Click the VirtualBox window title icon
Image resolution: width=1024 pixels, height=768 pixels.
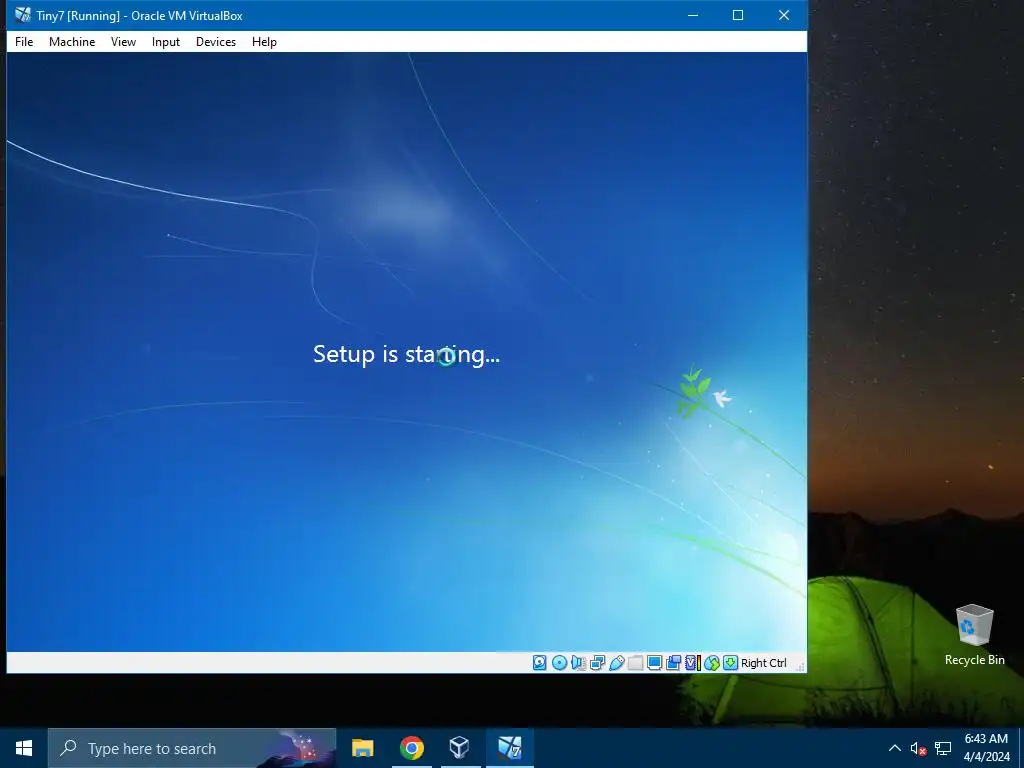point(23,15)
